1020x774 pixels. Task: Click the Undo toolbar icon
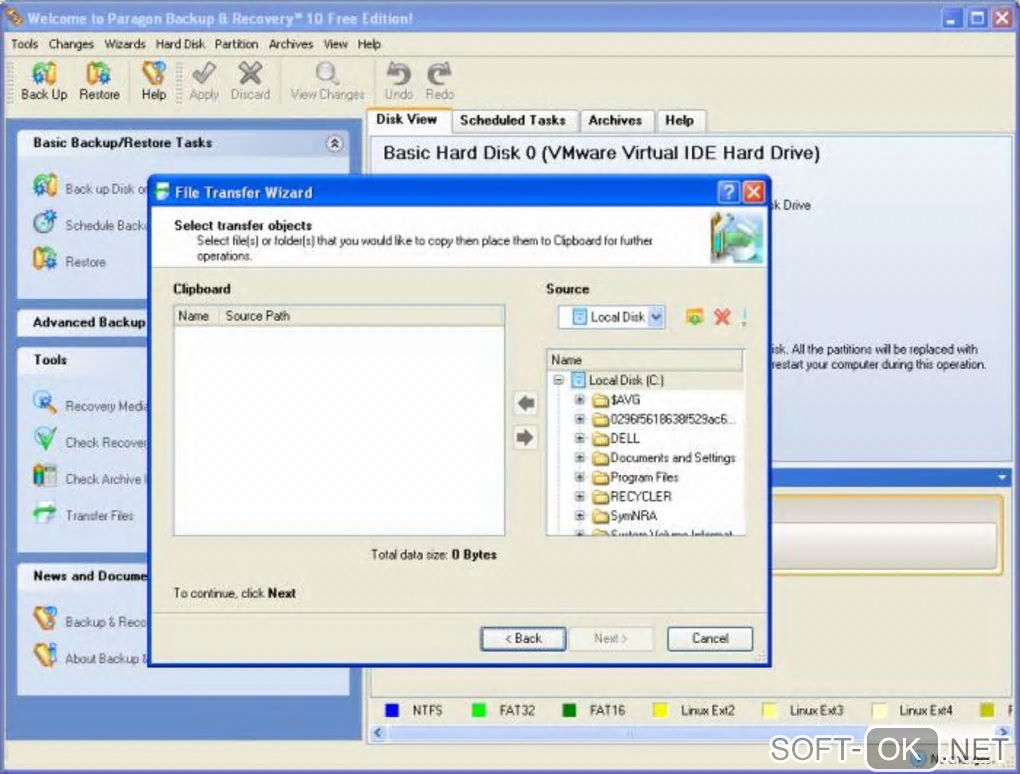pos(399,73)
